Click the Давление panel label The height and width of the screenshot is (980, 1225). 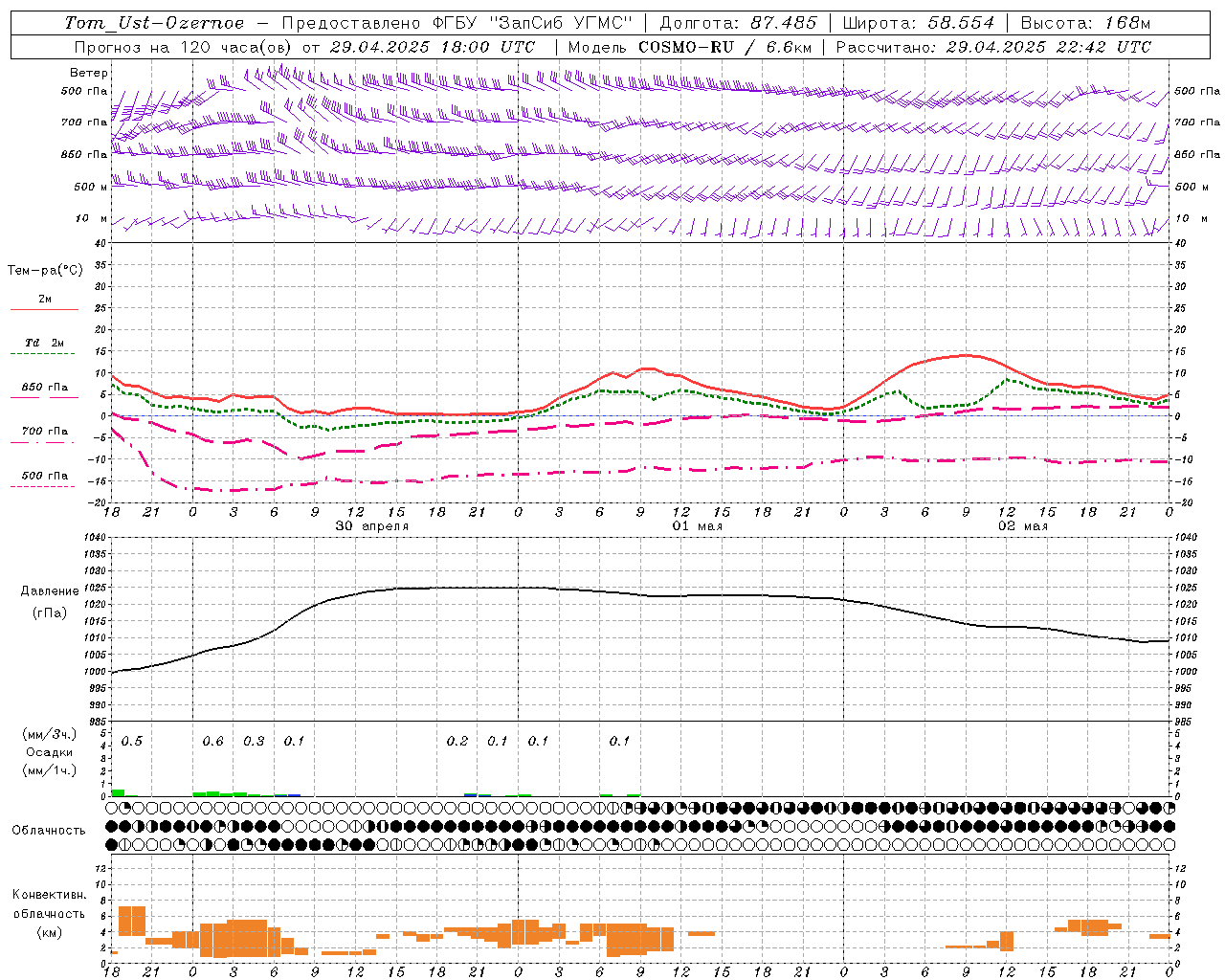coord(48,591)
